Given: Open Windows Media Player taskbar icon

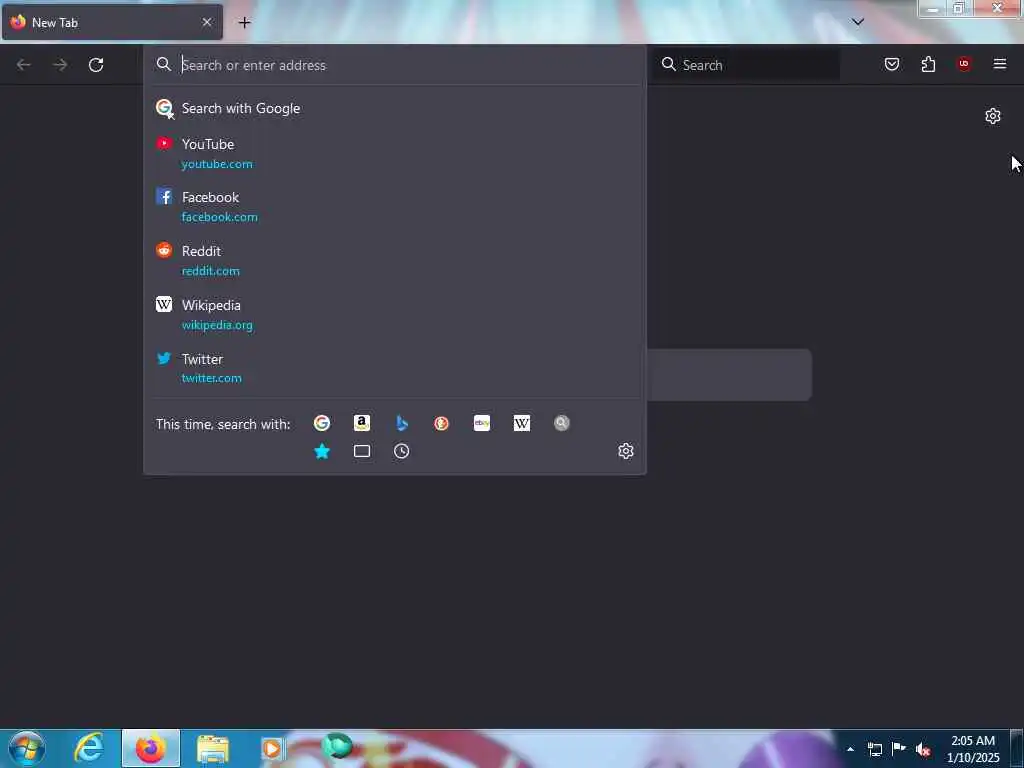Looking at the screenshot, I should 272,749.
